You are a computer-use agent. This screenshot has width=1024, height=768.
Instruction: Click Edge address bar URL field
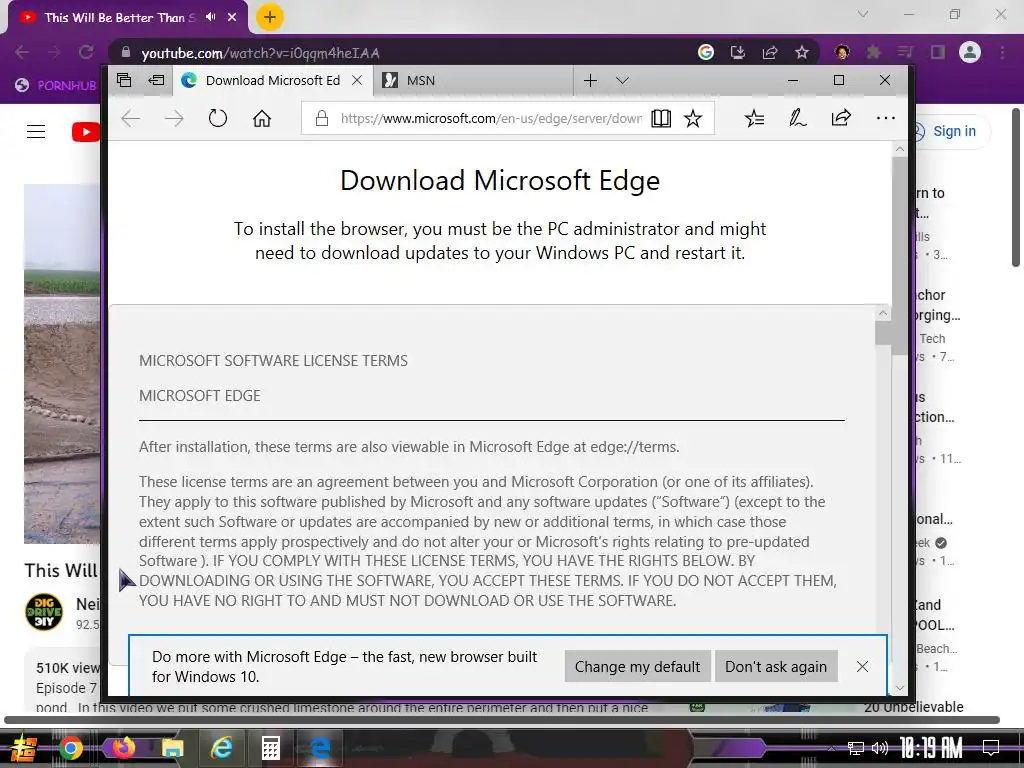[x=491, y=118]
